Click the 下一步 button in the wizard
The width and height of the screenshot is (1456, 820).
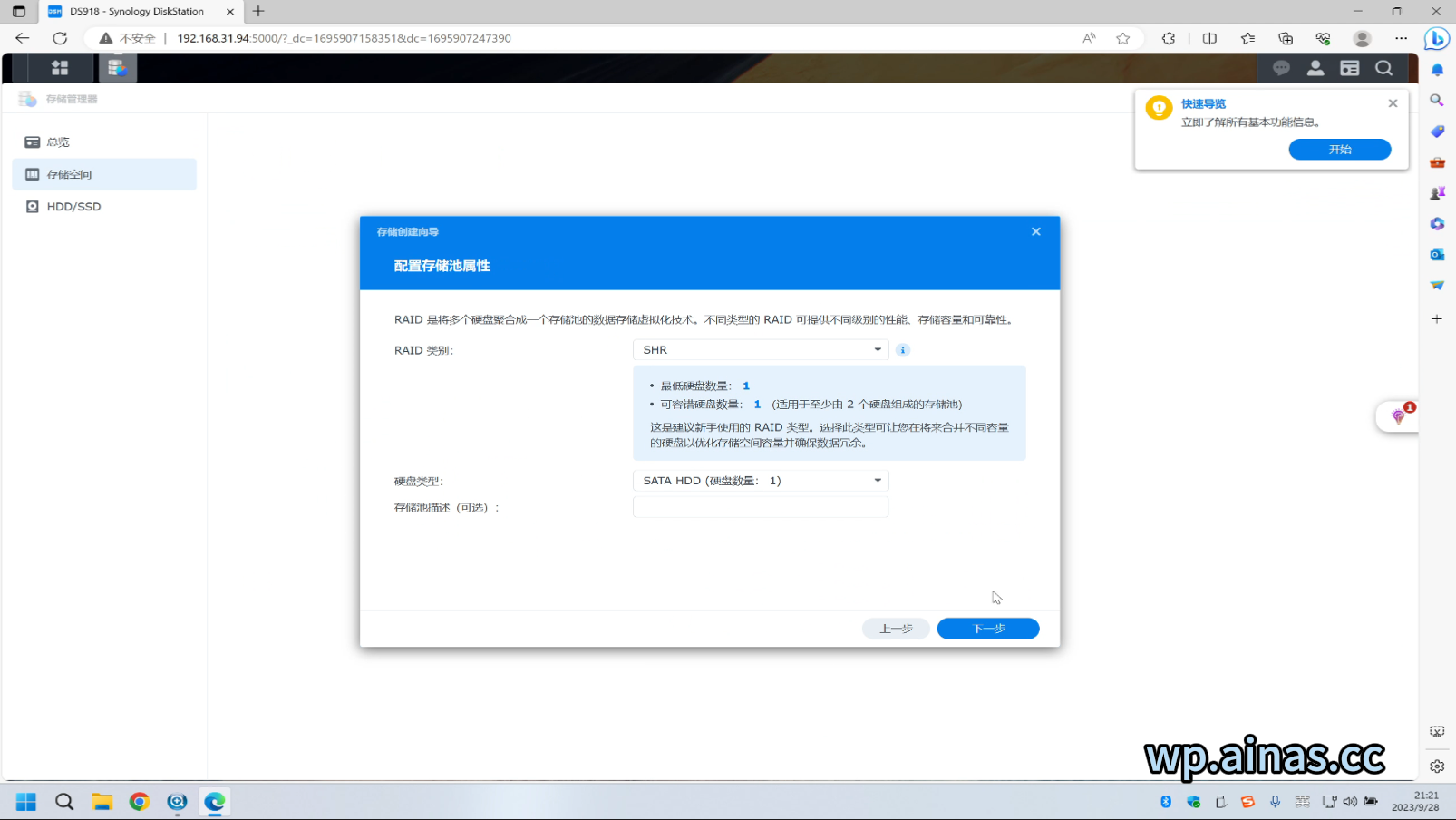[987, 628]
